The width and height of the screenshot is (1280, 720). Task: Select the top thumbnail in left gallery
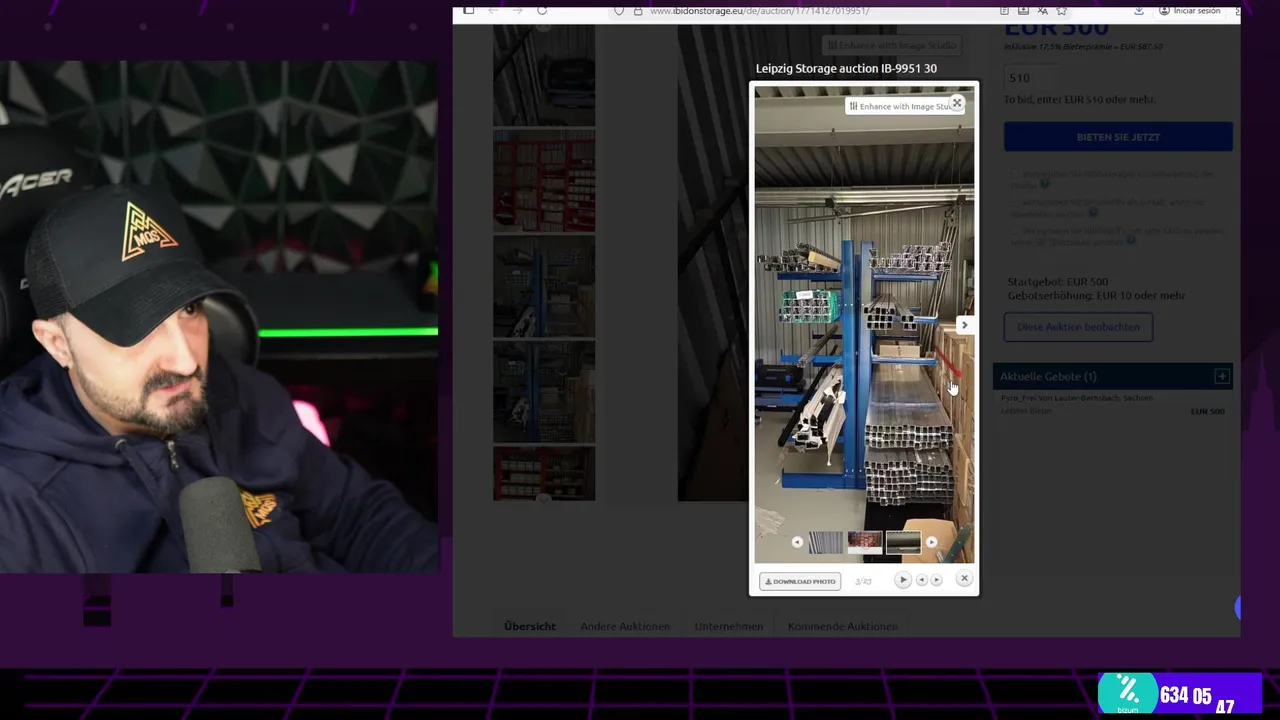pyautogui.click(x=544, y=74)
